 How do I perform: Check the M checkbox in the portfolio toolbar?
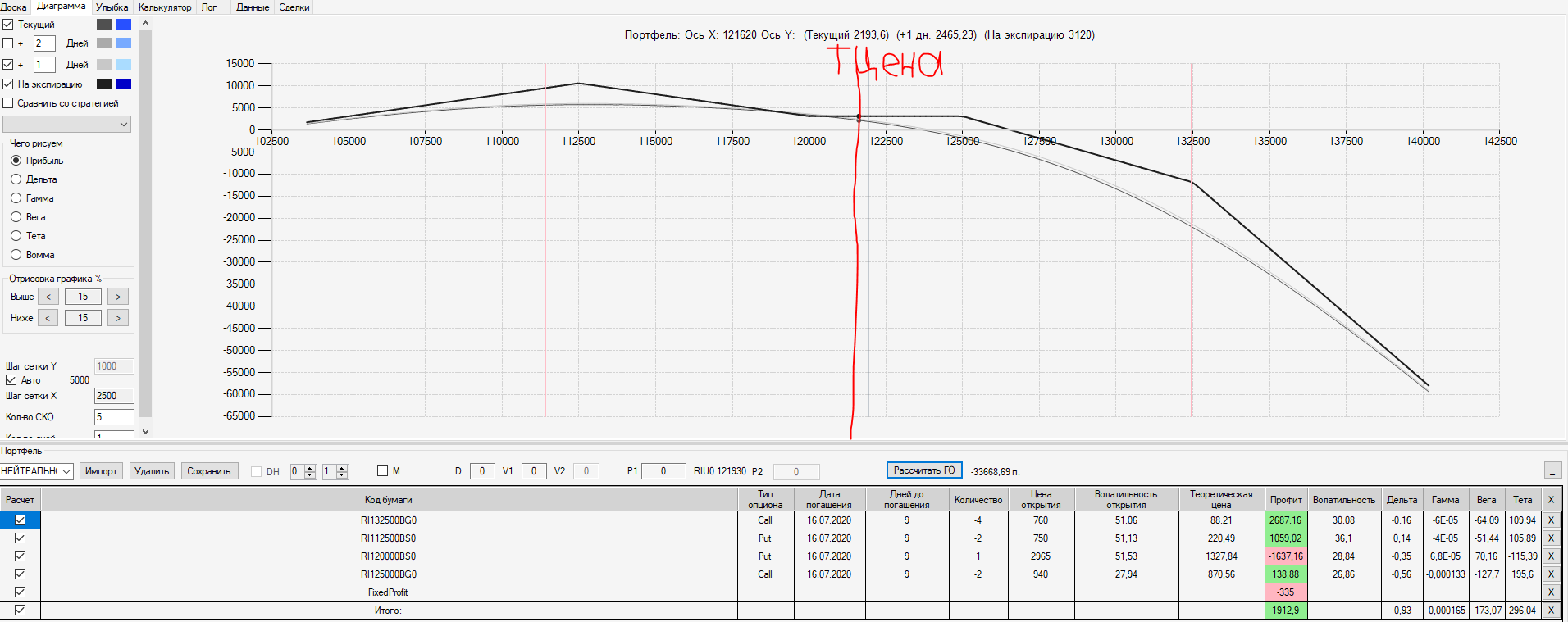click(x=382, y=471)
